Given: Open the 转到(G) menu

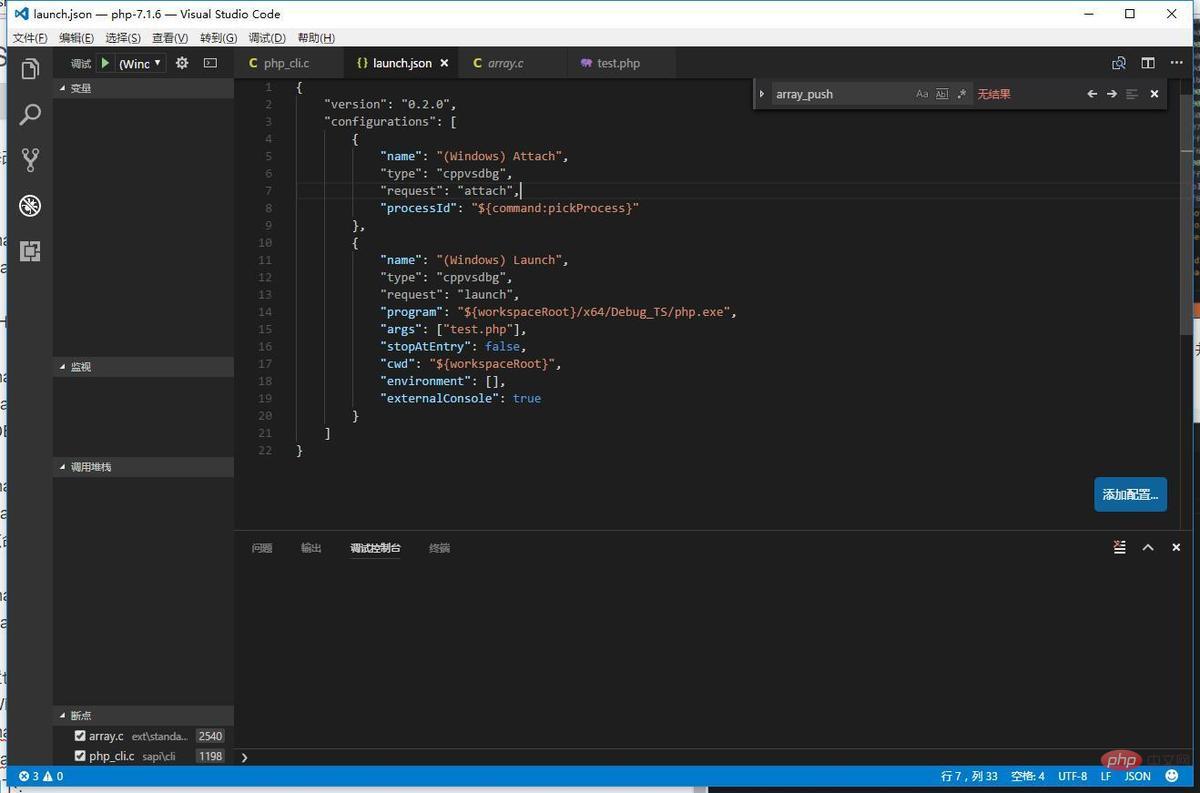Looking at the screenshot, I should pyautogui.click(x=218, y=38).
